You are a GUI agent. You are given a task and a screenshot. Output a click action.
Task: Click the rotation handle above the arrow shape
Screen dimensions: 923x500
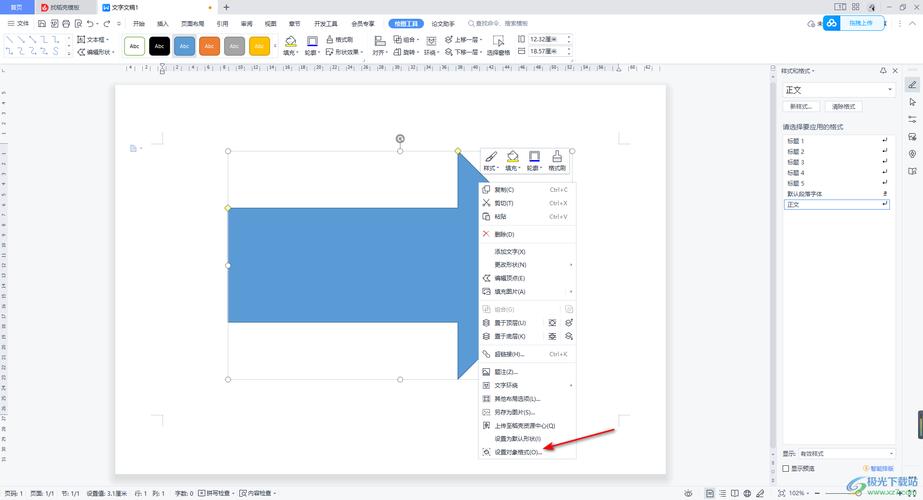click(x=400, y=139)
